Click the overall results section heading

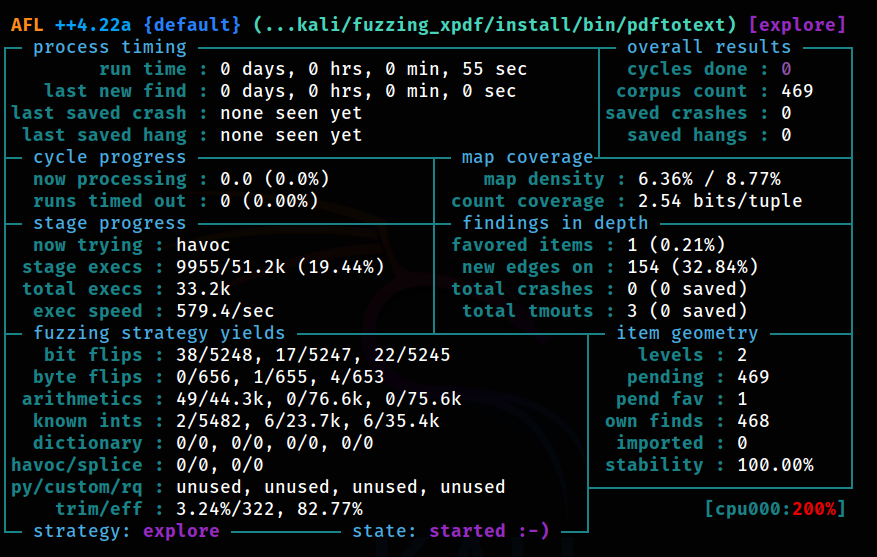(709, 47)
